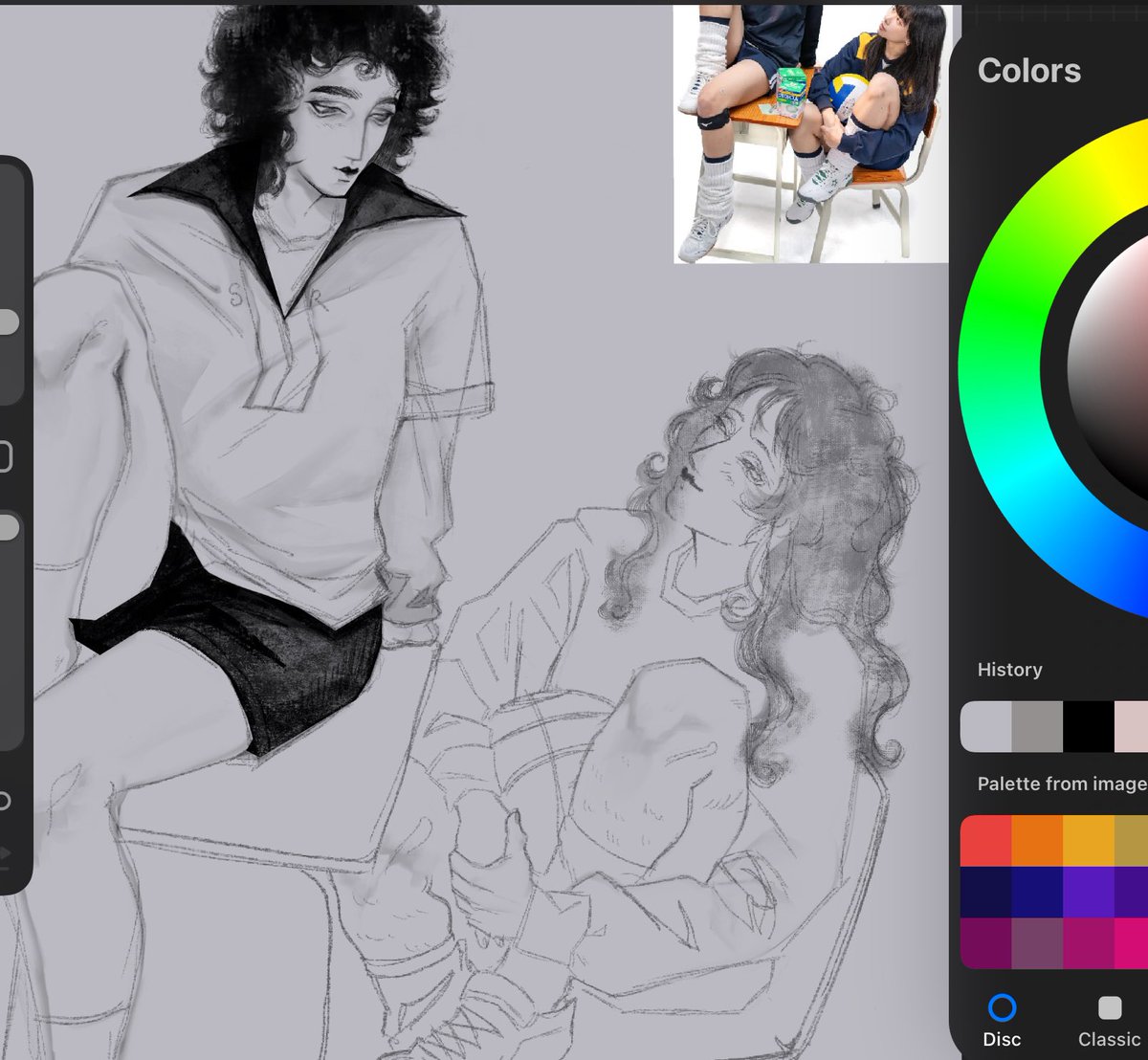Pick the black History swatch
Image resolution: width=1148 pixels, height=1060 pixels.
[x=1089, y=727]
